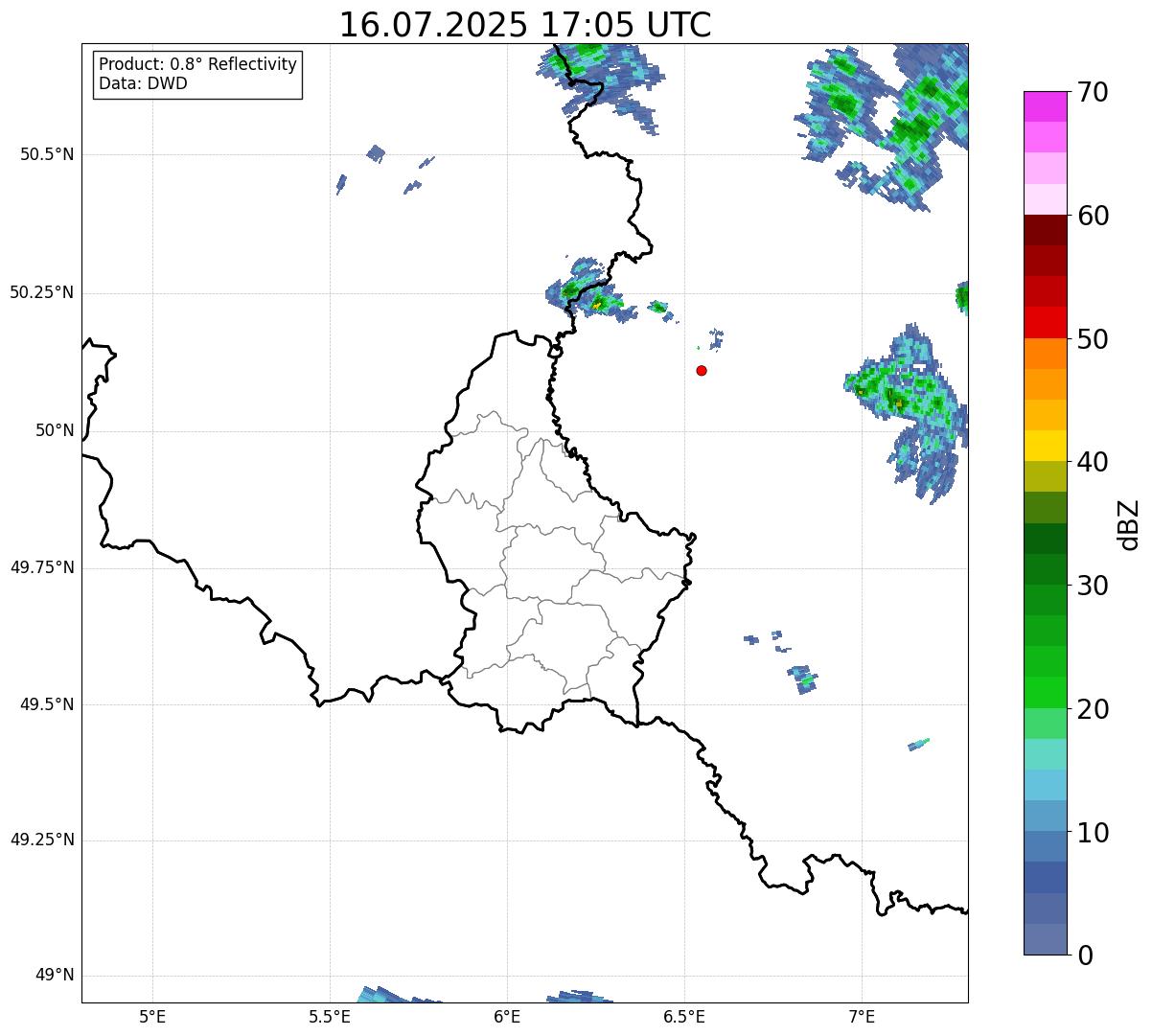Image resolution: width=1152 pixels, height=1036 pixels.
Task: Click the 50.25°N latitude label
Action: pos(41,292)
